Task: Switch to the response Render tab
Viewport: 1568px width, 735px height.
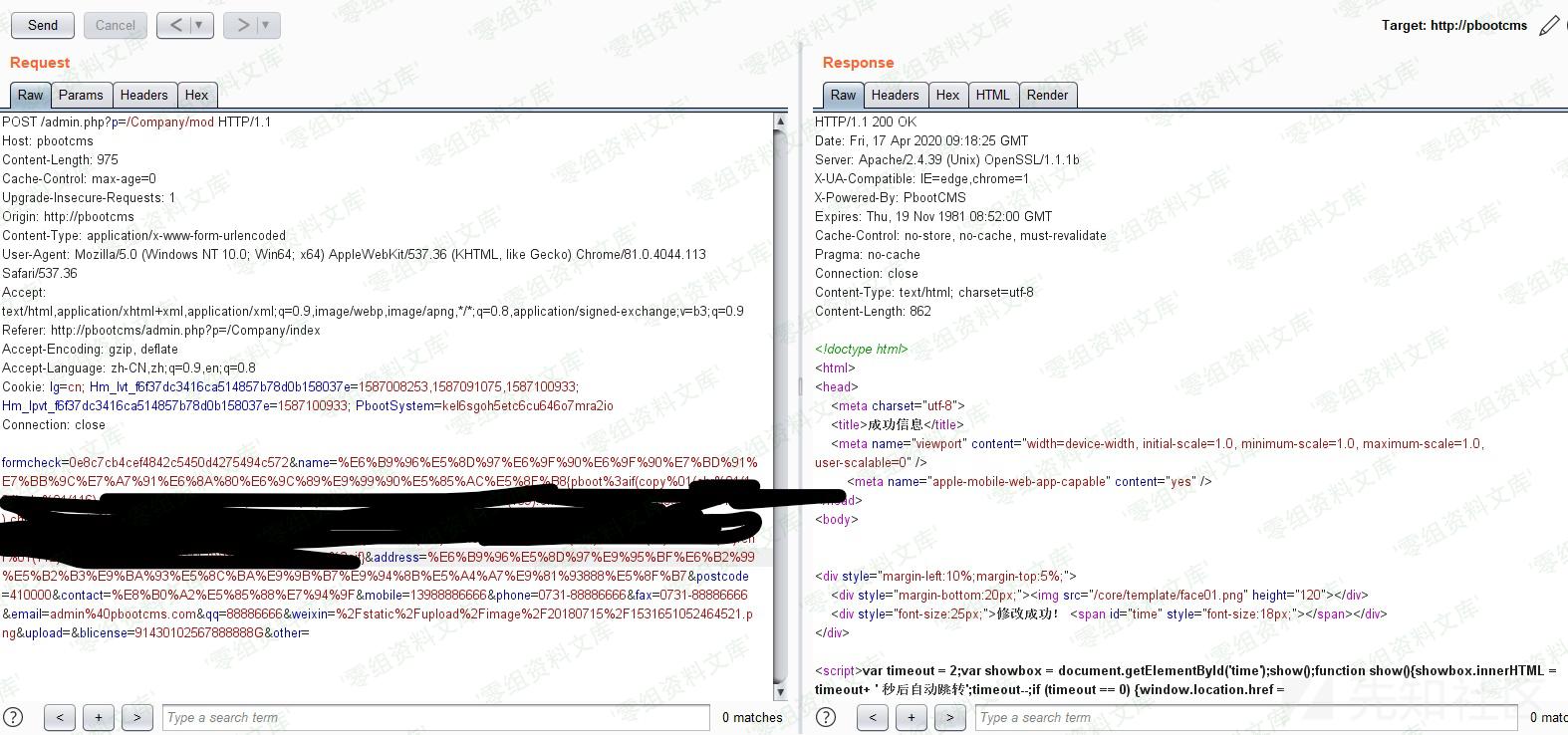Action: pos(1047,95)
